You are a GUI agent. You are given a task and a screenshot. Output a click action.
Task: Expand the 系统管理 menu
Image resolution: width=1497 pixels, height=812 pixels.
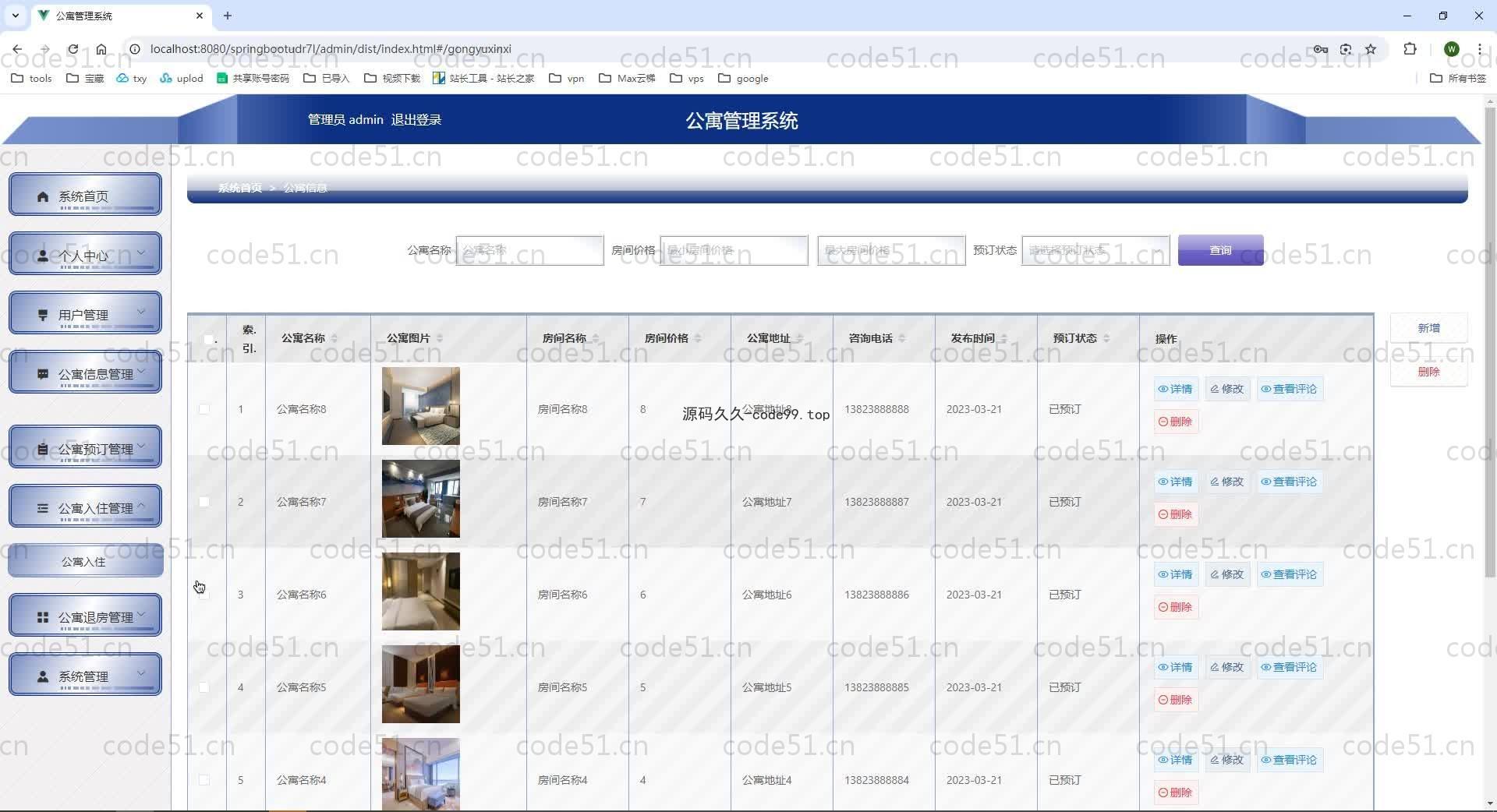[85, 675]
